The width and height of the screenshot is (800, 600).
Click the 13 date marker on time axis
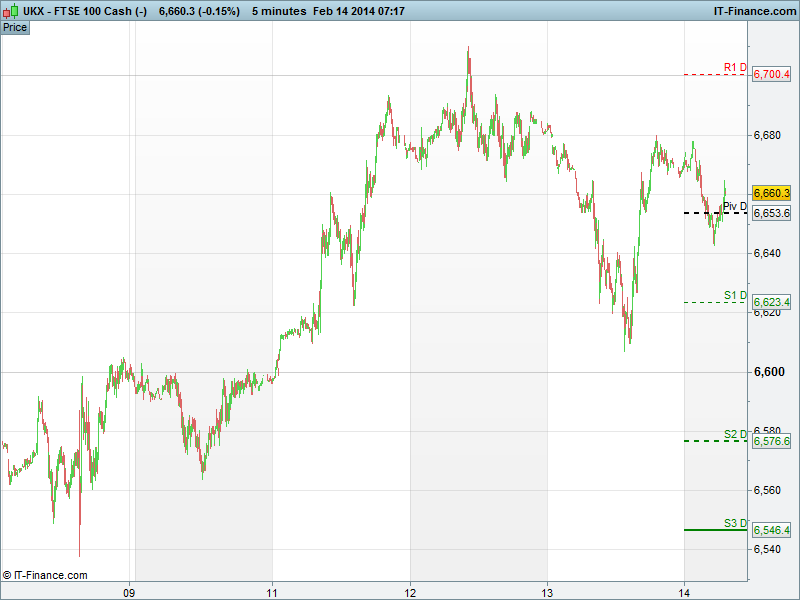click(x=547, y=591)
